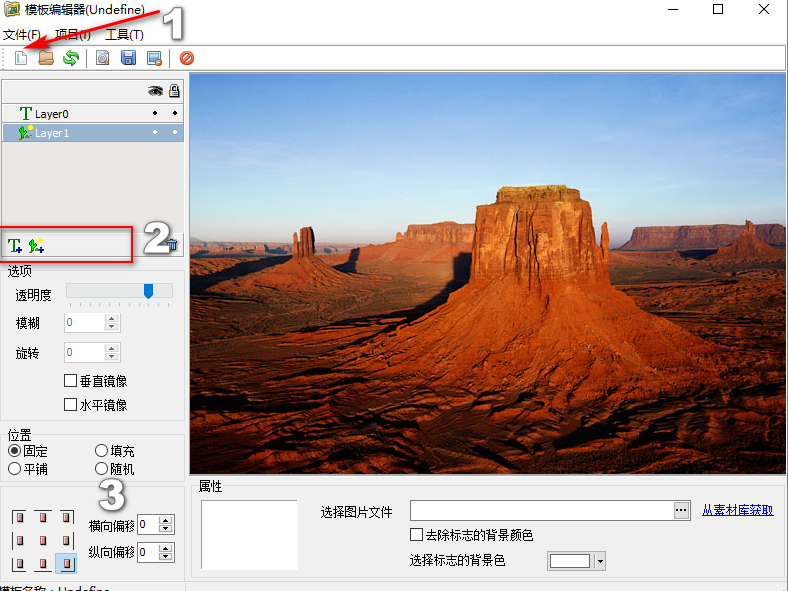Align the logo to the top-left position
Screen dimensions: 788x591
tap(19, 517)
